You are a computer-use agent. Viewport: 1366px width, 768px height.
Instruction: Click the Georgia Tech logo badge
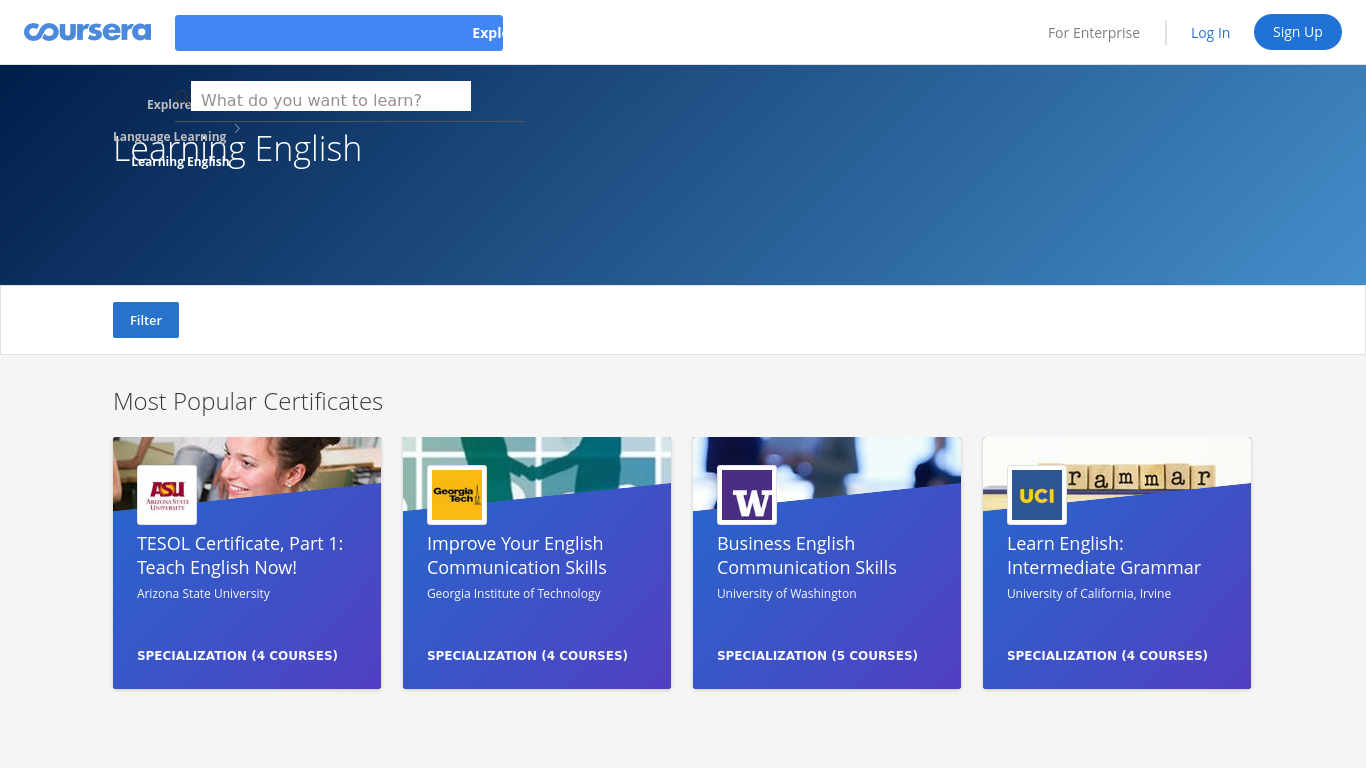[x=456, y=494]
